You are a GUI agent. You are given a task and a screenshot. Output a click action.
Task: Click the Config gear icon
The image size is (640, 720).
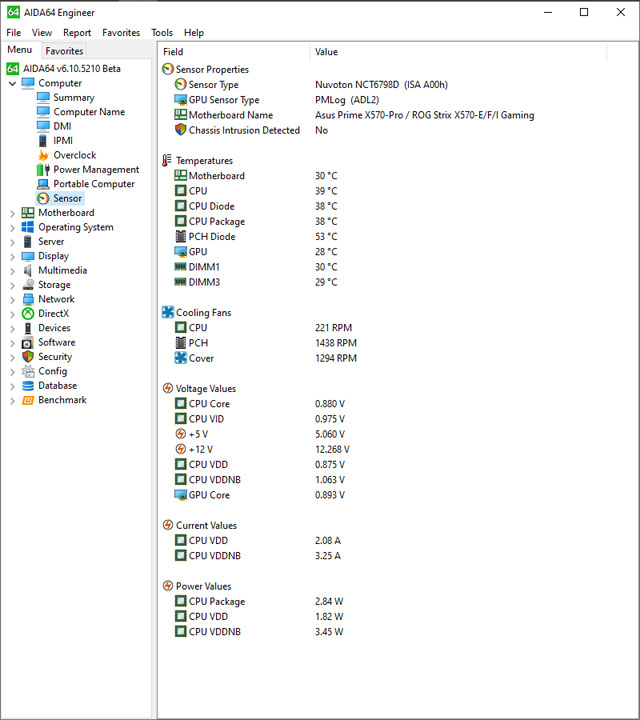(x=28, y=371)
